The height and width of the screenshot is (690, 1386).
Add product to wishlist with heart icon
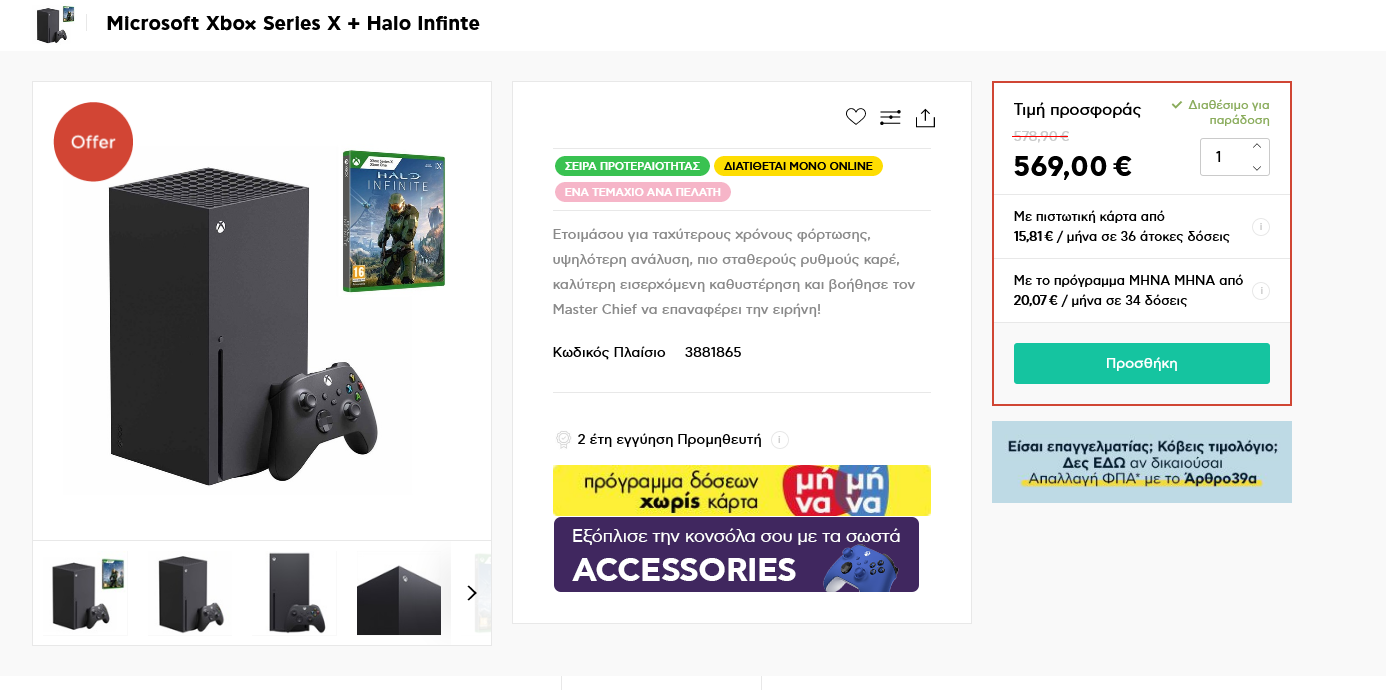click(855, 117)
